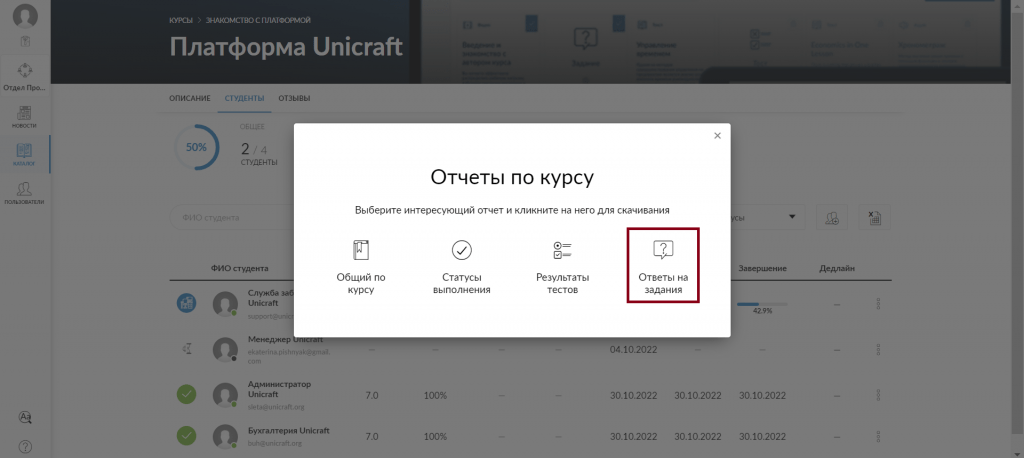Close the Отчеты по курсу dialog

[x=717, y=136]
